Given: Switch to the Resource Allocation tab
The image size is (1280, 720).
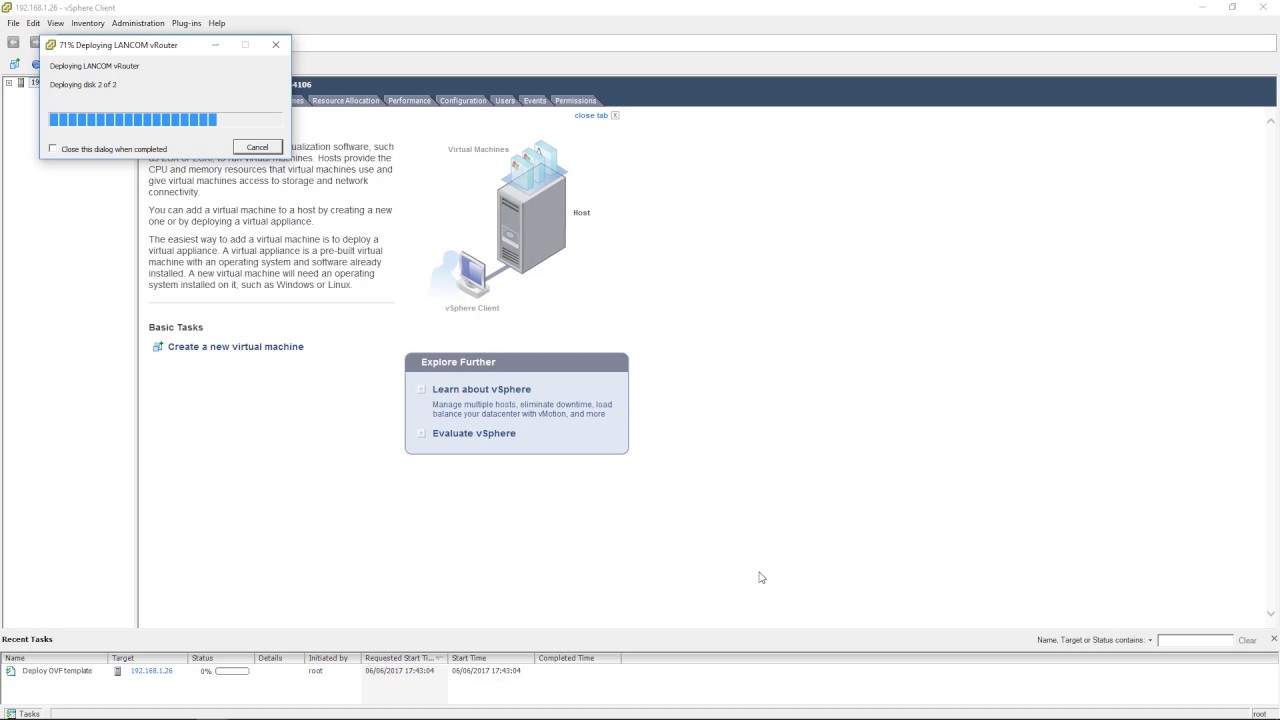Looking at the screenshot, I should coord(345,101).
